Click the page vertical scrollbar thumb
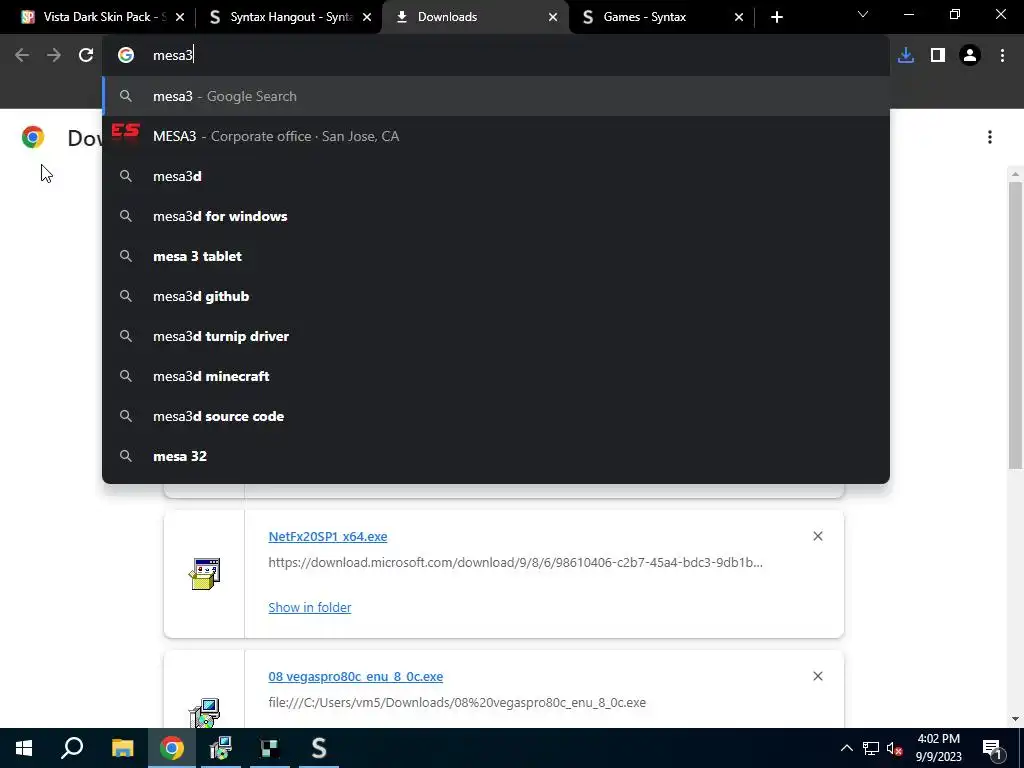 pos(1015,325)
